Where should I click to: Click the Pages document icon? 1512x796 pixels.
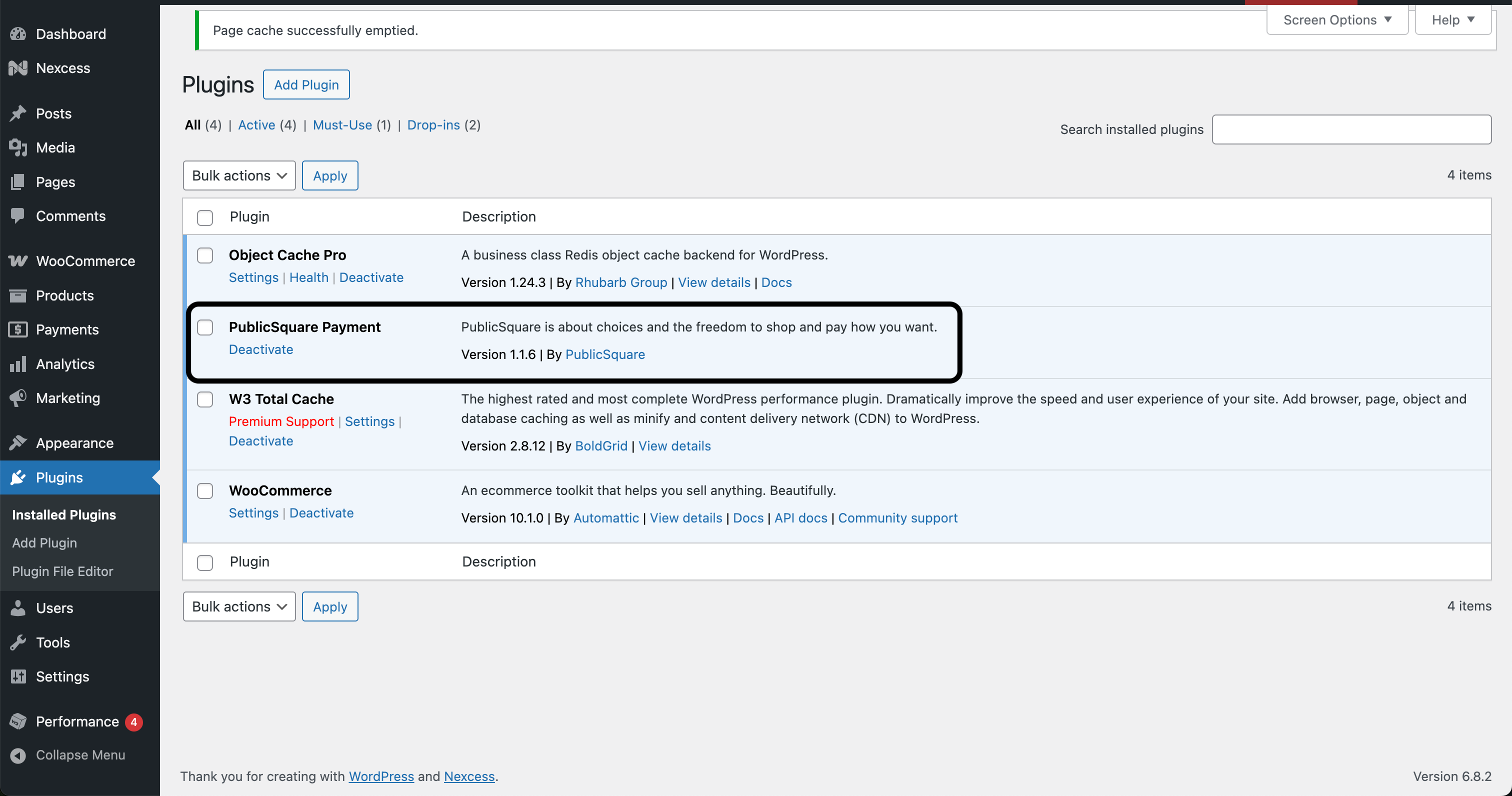click(17, 182)
